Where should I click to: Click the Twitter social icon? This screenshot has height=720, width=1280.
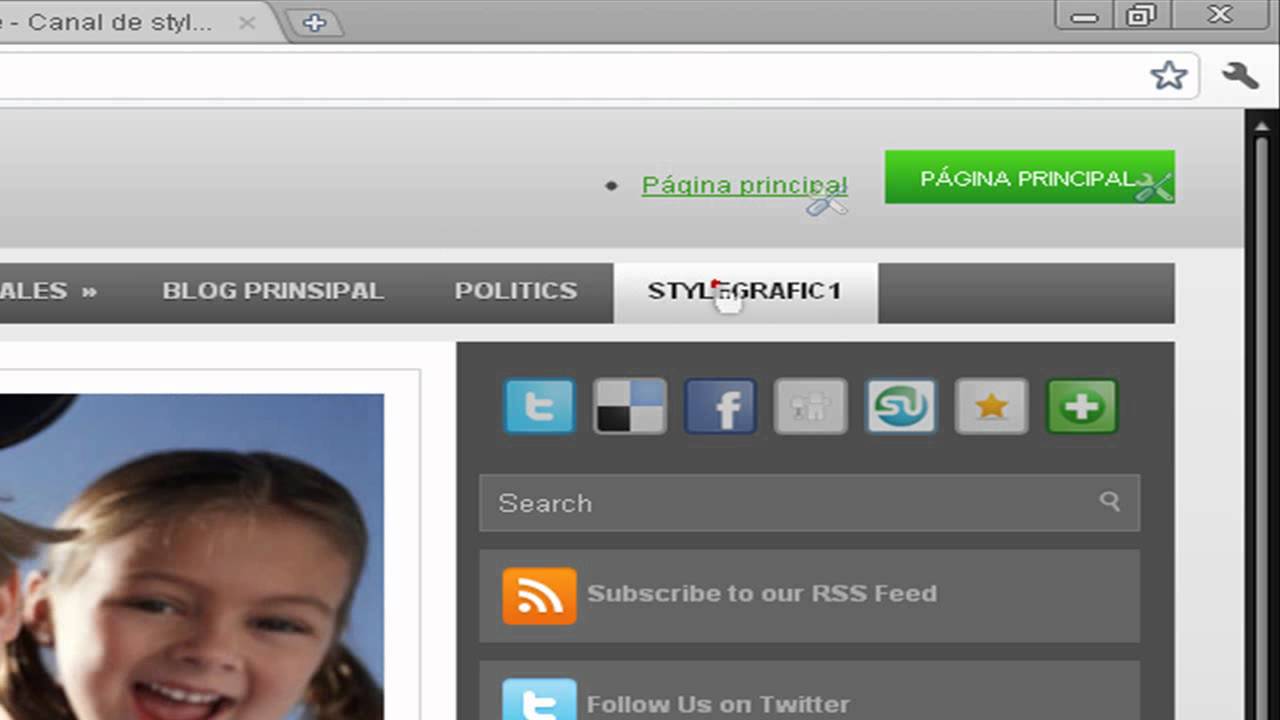[x=540, y=406]
